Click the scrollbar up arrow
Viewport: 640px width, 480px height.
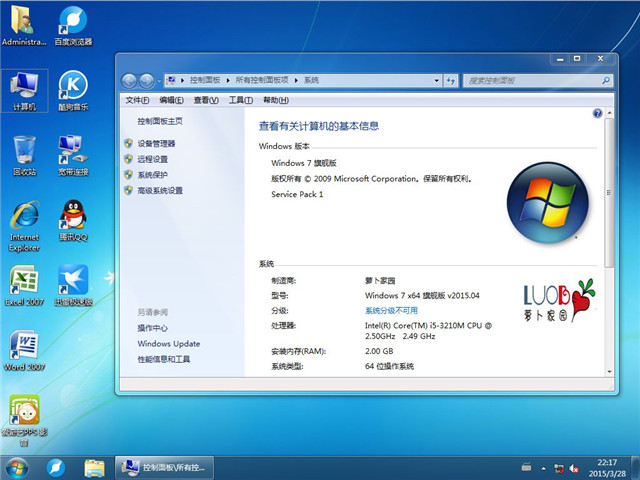click(609, 112)
